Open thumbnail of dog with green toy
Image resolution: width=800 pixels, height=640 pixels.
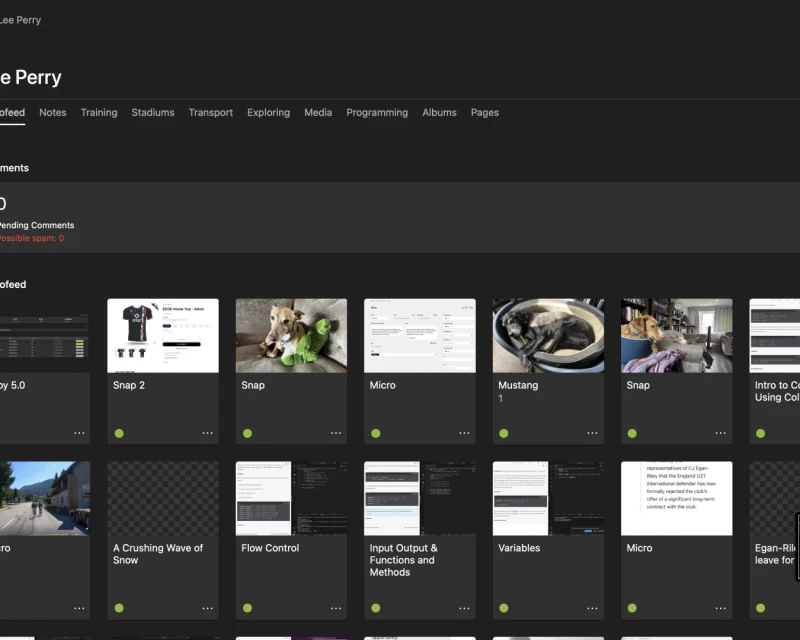pyautogui.click(x=291, y=335)
